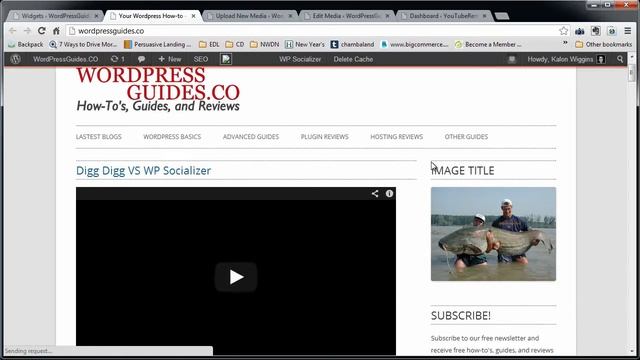Go back using the browser back arrow
The image size is (640, 360).
point(12,31)
